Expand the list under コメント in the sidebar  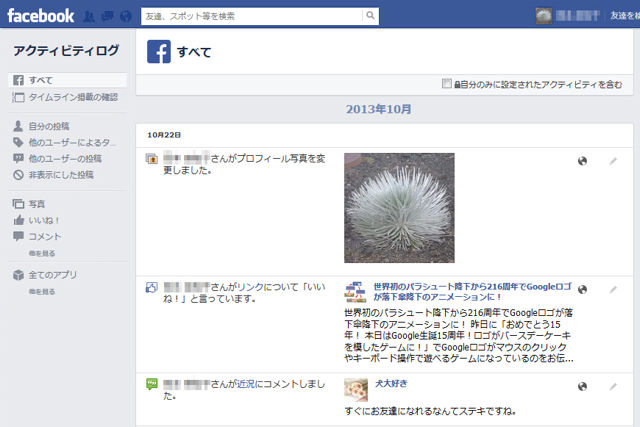42,254
